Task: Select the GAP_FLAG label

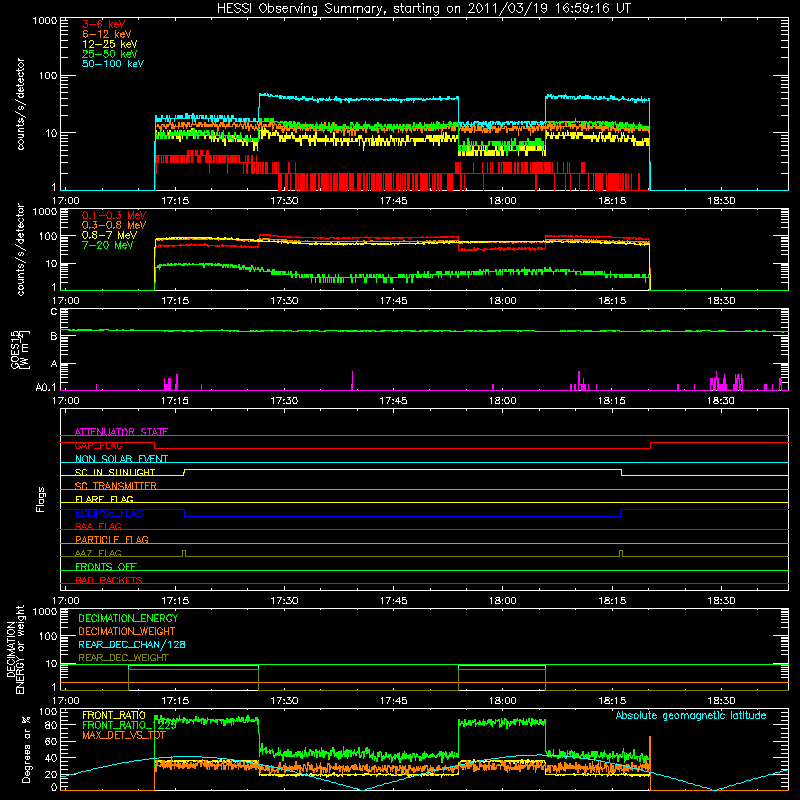Action: click(x=98, y=445)
